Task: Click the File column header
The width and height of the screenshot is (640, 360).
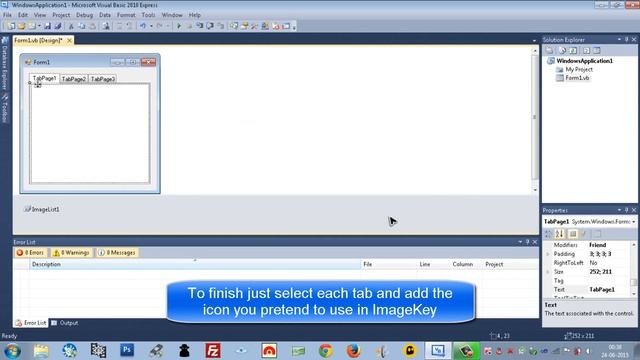Action: coord(389,264)
